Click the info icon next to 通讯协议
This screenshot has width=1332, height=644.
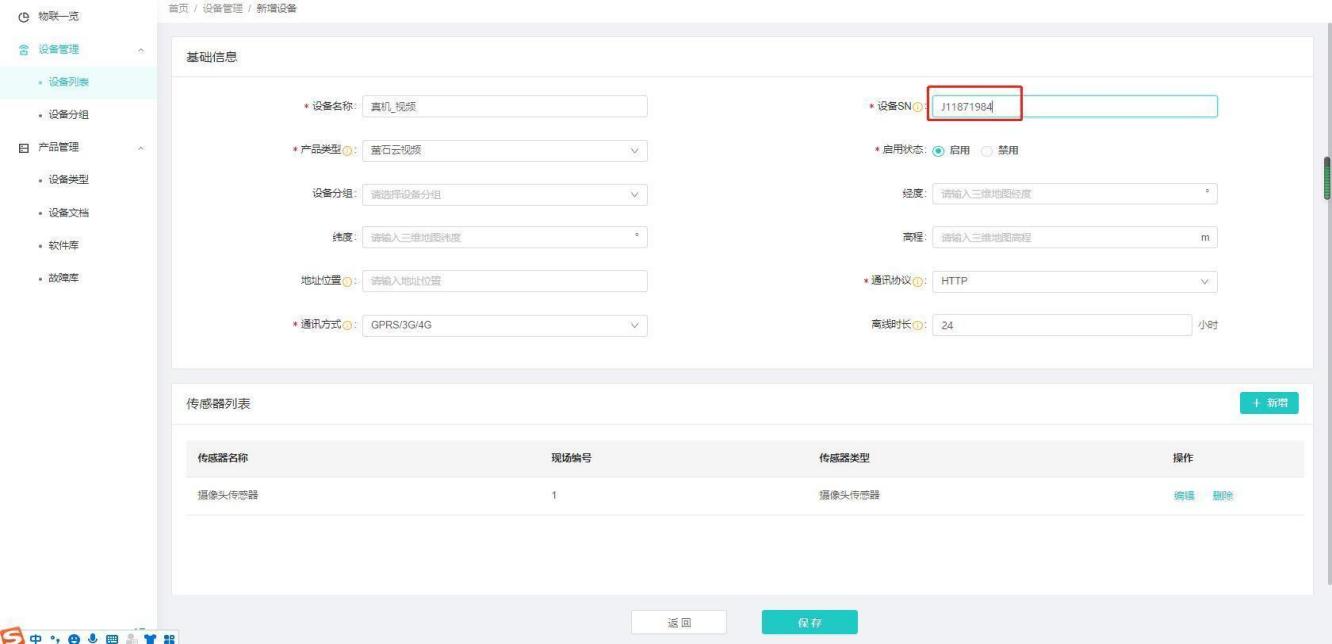tap(918, 281)
